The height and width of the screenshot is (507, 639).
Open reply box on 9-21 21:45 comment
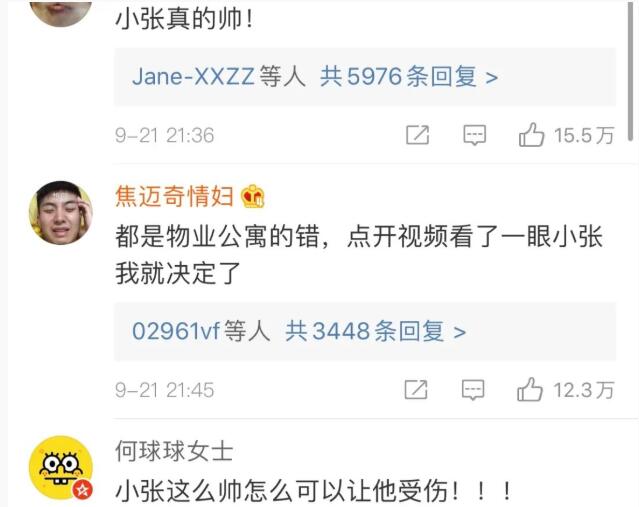tap(473, 390)
